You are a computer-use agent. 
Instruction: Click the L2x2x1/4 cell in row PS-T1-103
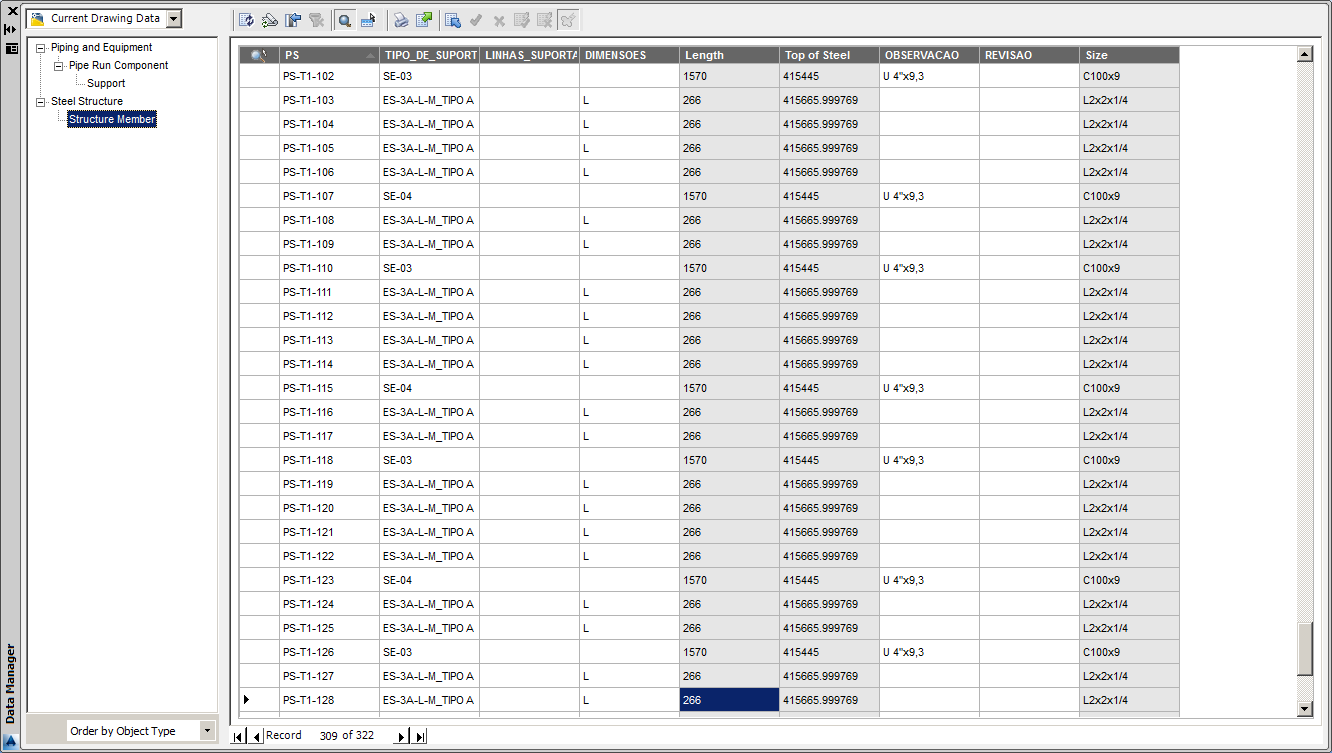pos(1129,100)
